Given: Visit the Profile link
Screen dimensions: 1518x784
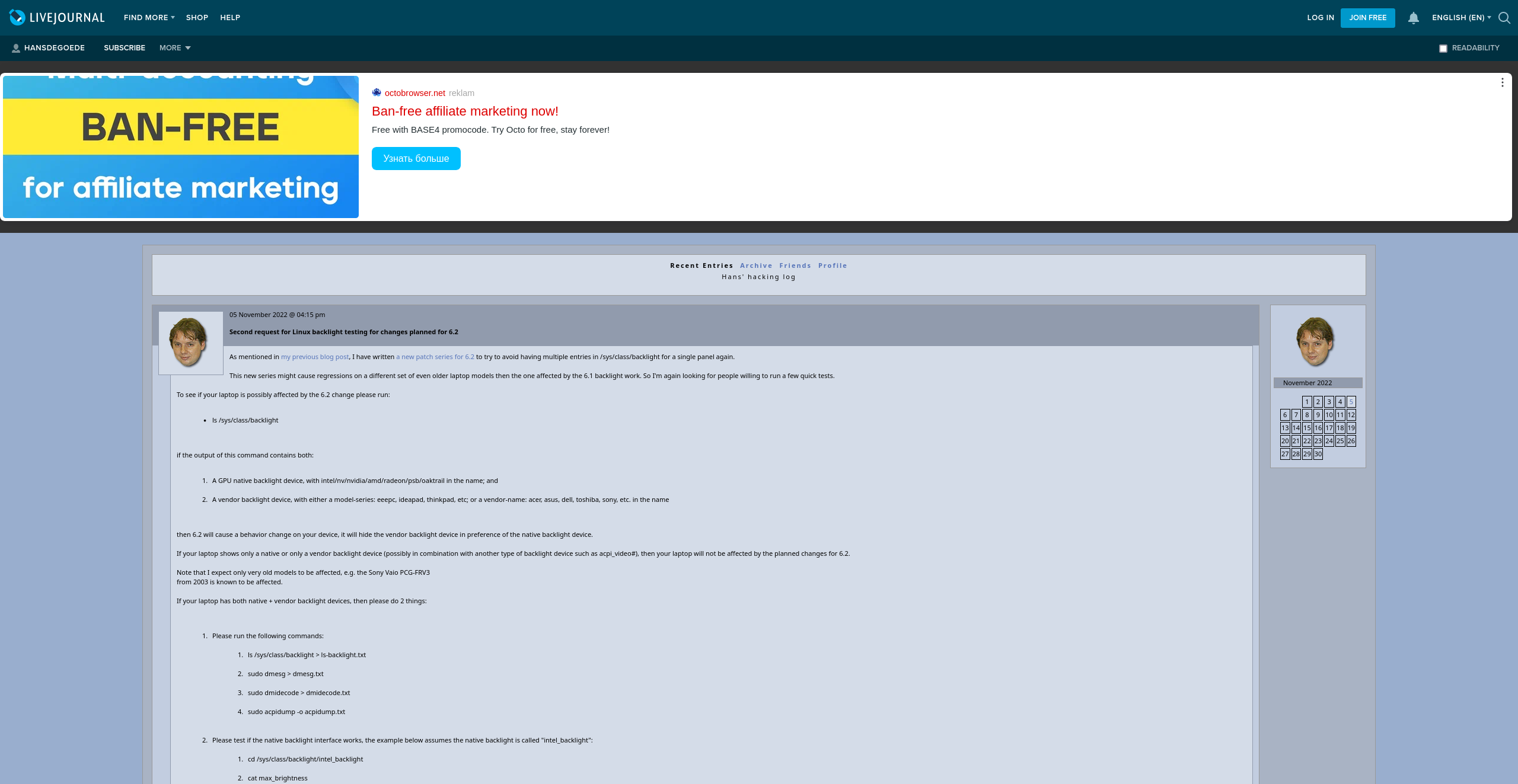Looking at the screenshot, I should pos(833,265).
